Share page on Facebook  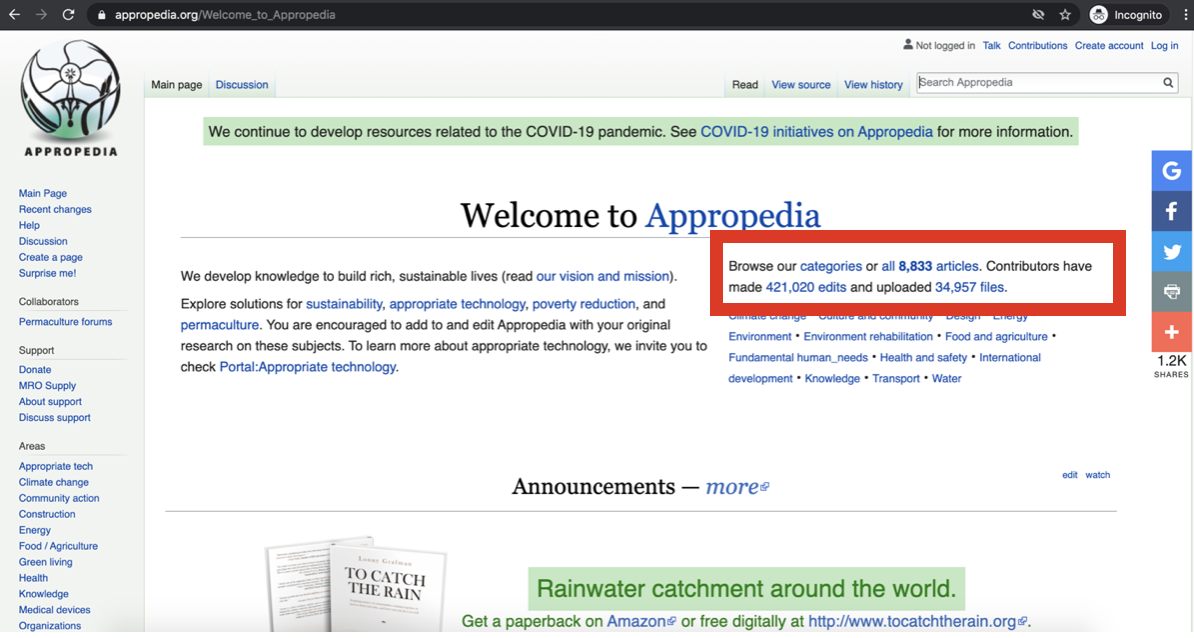(1171, 211)
